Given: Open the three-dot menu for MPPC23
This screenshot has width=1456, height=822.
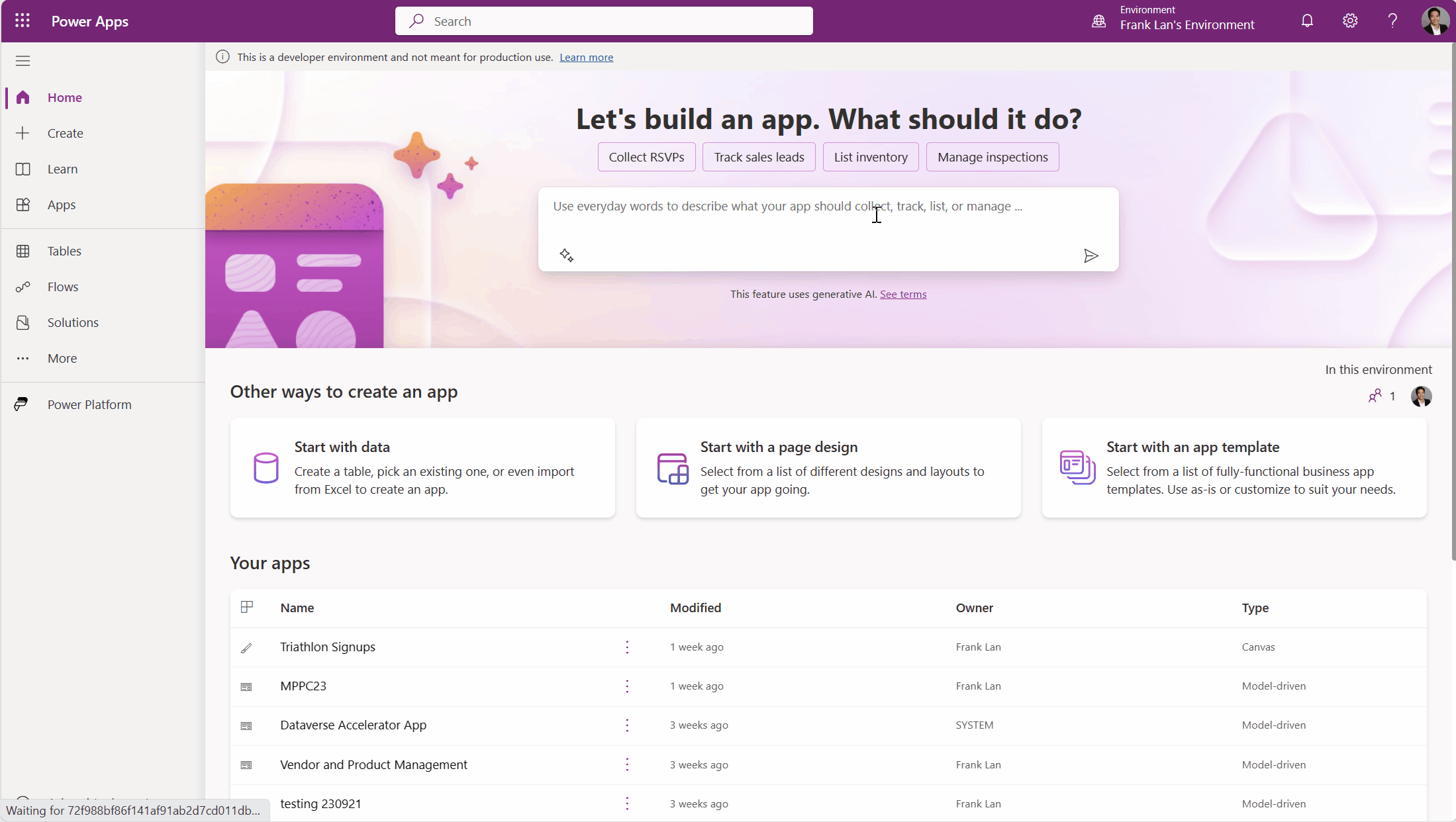Looking at the screenshot, I should click(626, 686).
